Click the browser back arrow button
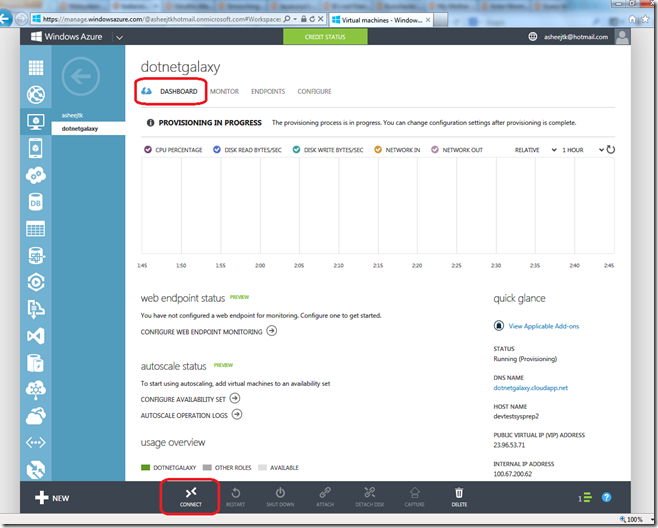 click(x=5, y=19)
